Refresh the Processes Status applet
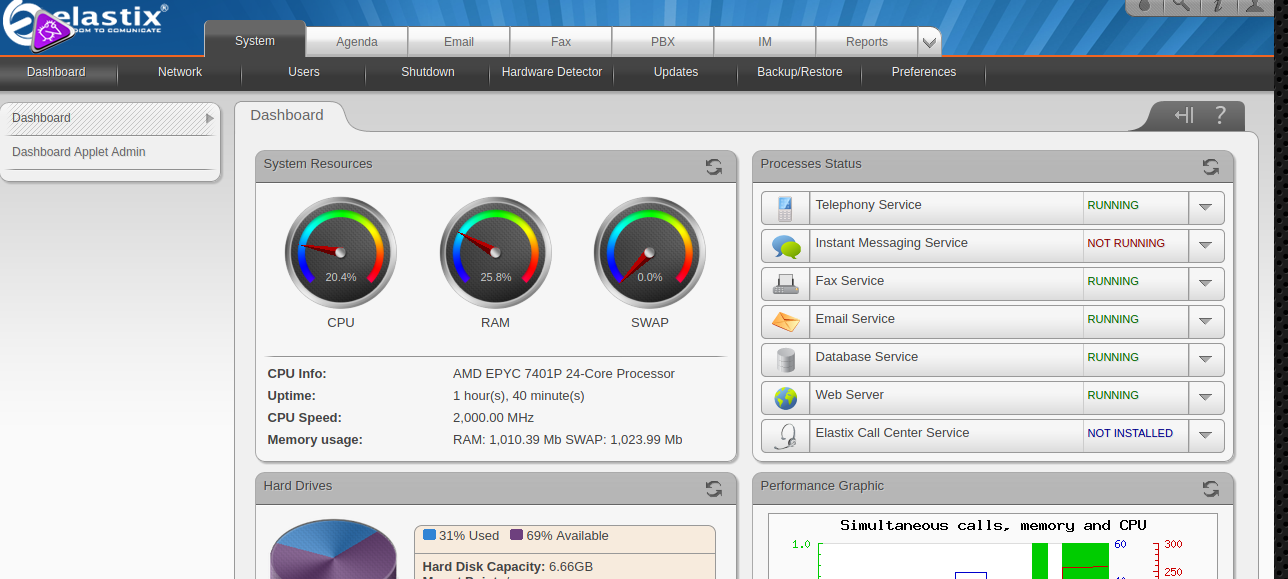 click(1210, 167)
